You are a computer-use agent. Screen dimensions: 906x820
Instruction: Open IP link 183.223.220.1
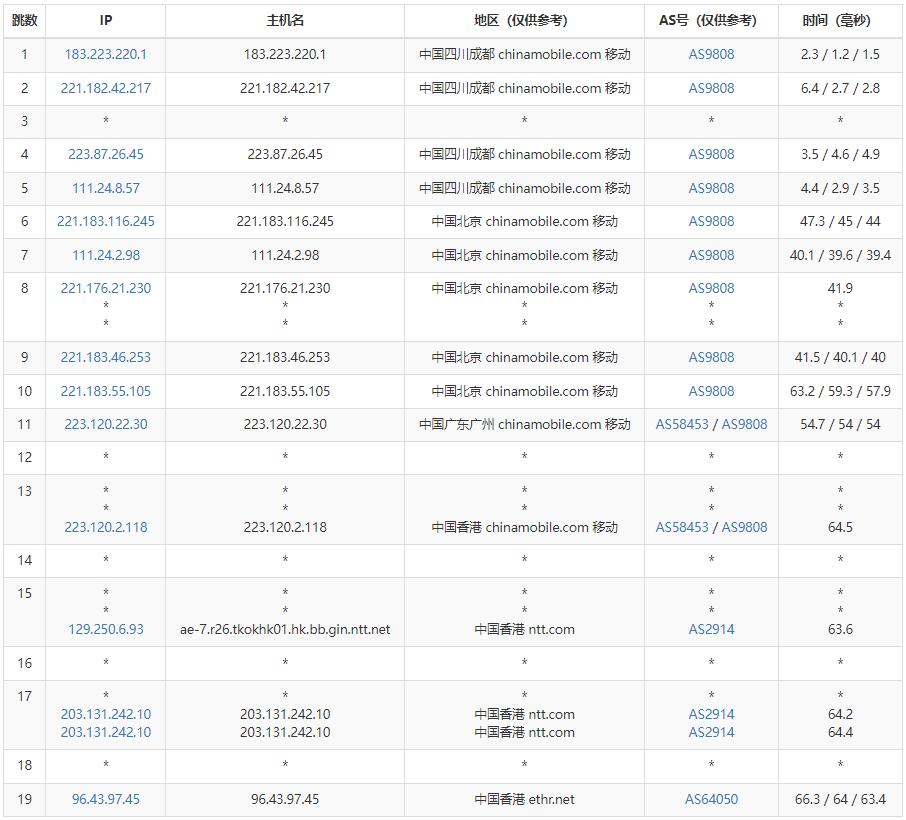tap(106, 54)
